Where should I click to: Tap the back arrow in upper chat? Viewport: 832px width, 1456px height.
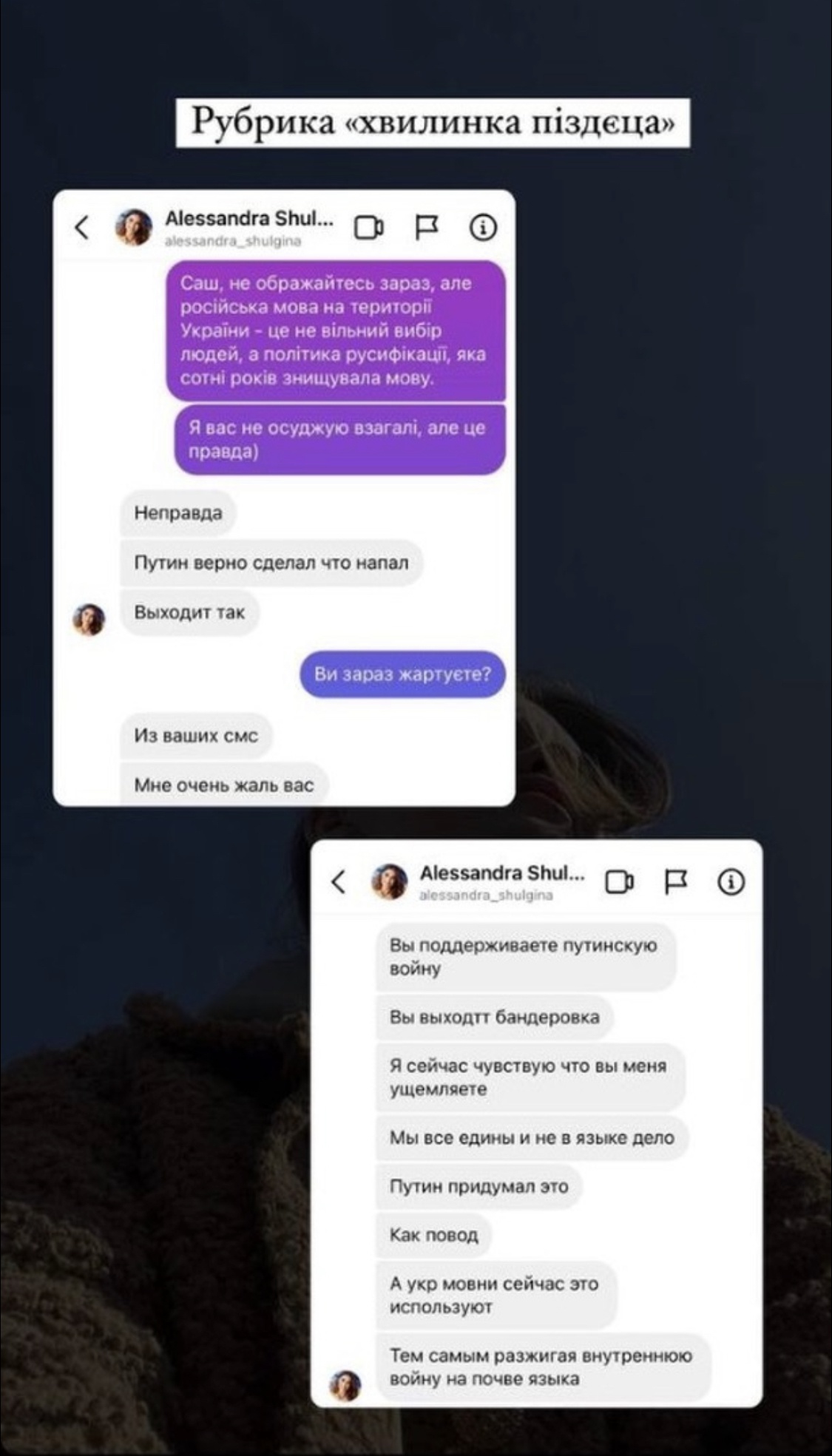click(82, 227)
